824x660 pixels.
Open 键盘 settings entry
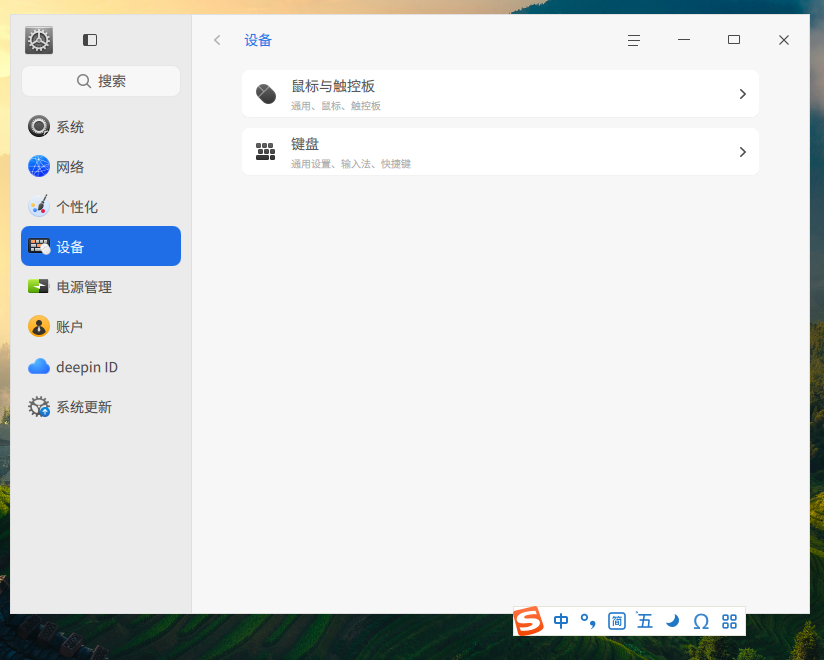click(500, 151)
